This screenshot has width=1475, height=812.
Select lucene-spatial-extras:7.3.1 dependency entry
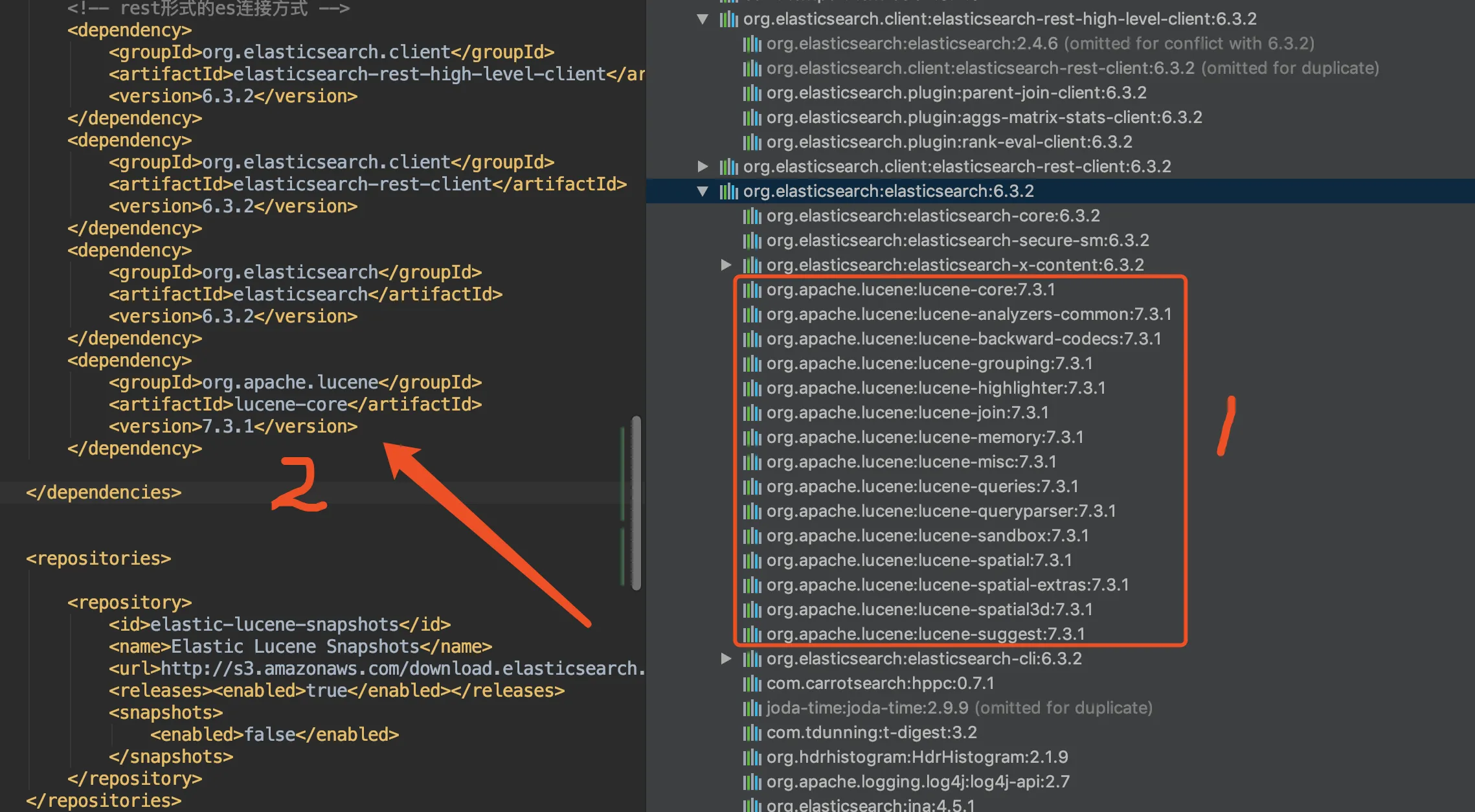point(947,585)
